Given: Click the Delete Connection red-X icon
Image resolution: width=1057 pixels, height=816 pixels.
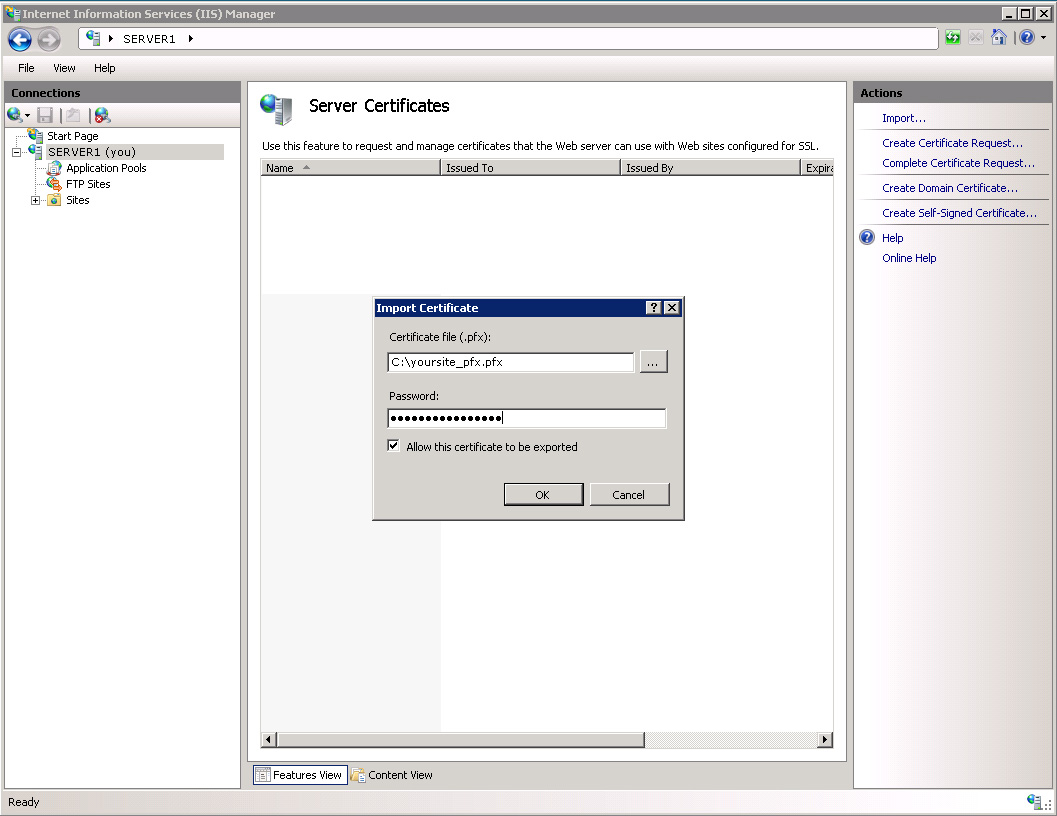Looking at the screenshot, I should 102,115.
